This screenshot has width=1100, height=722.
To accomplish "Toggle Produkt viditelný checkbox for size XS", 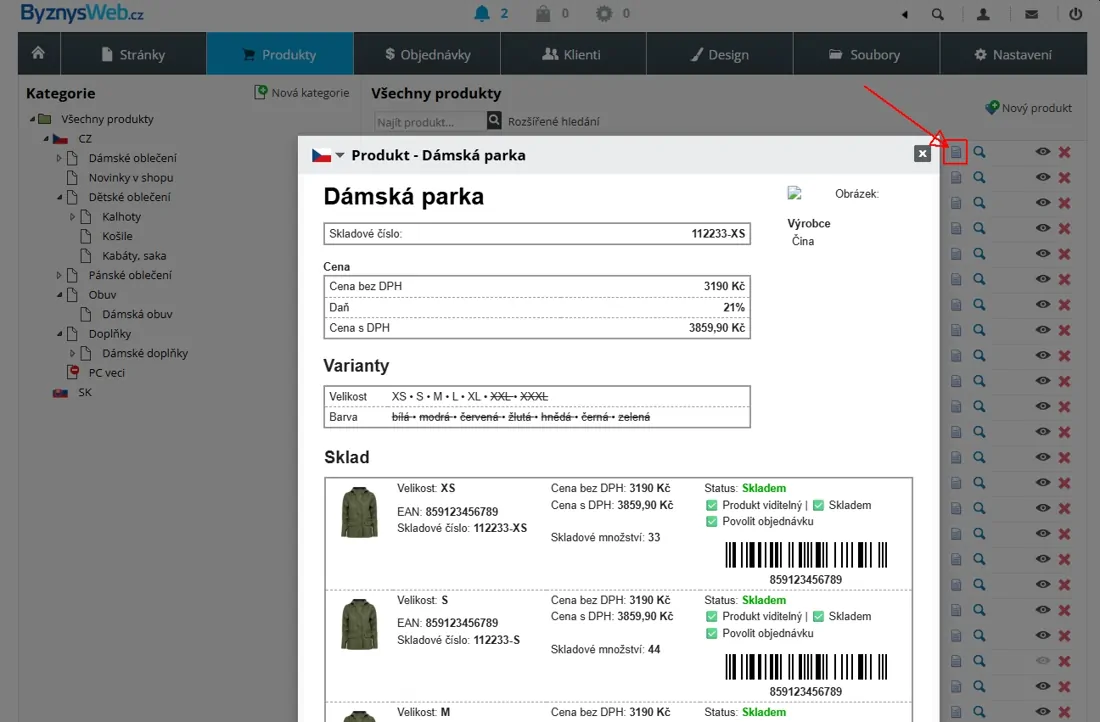I will coord(711,505).
